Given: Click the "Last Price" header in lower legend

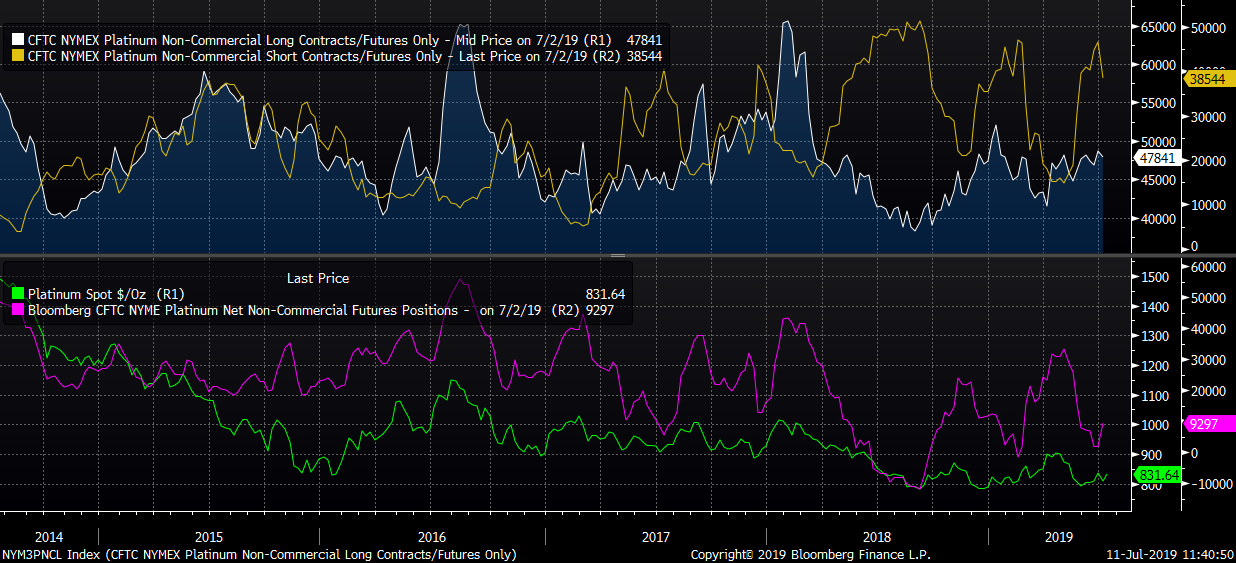Looking at the screenshot, I should 317,278.
